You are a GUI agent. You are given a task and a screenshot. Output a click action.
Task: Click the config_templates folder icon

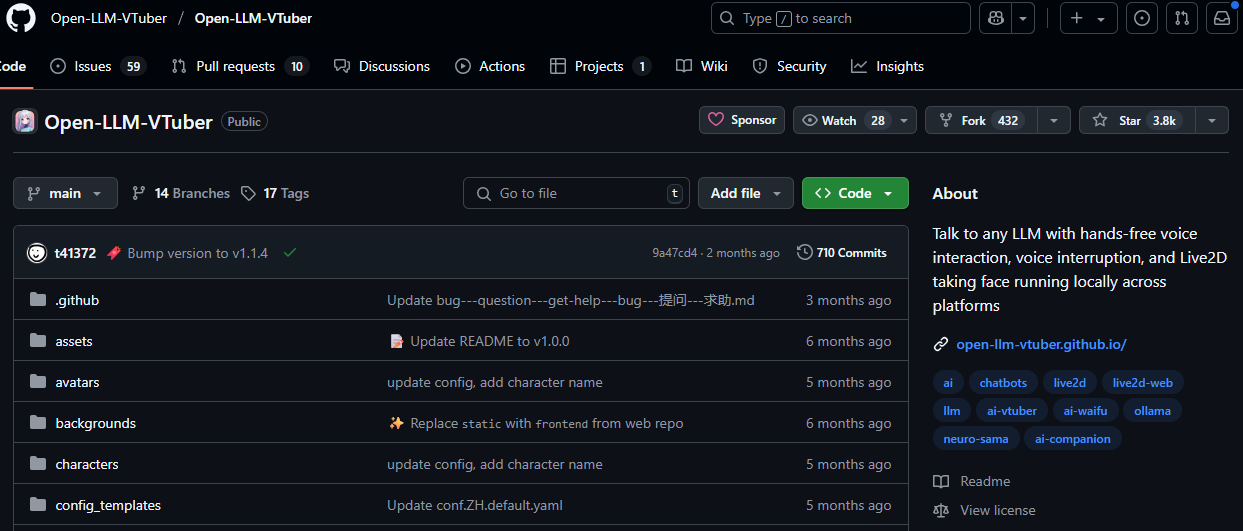click(38, 505)
